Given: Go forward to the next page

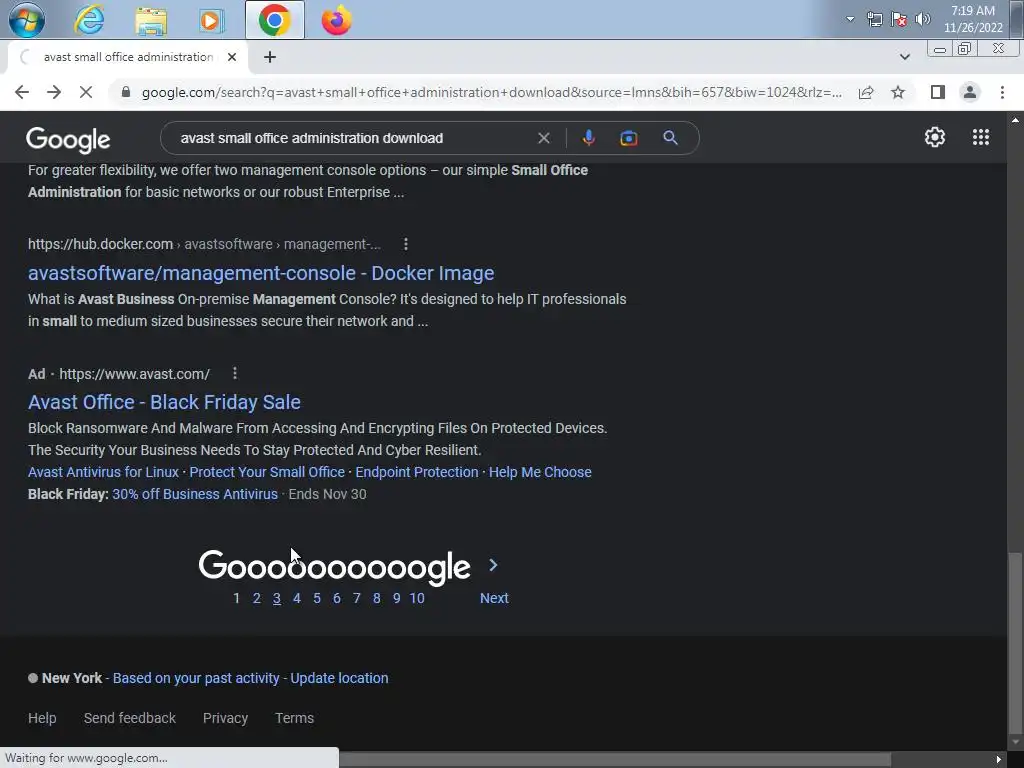Looking at the screenshot, I should [54, 92].
